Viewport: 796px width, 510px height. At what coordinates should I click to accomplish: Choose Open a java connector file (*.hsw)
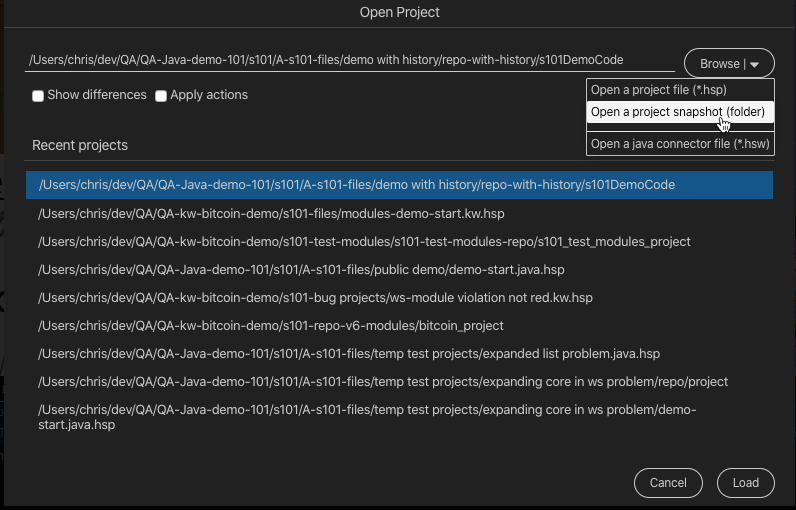coord(679,144)
